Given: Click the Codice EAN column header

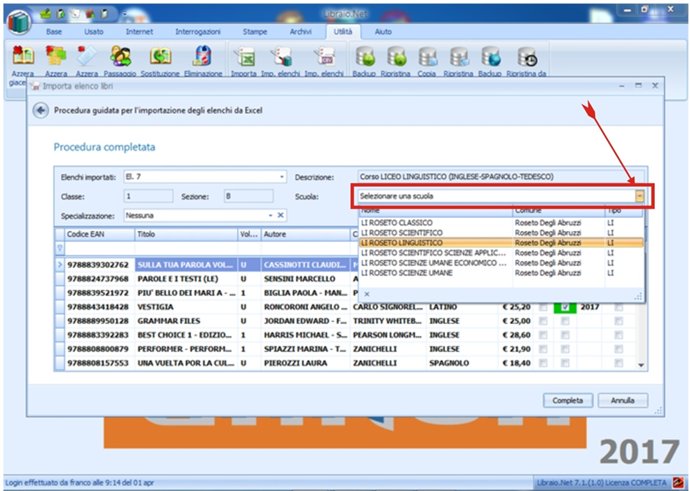Looking at the screenshot, I should [x=99, y=234].
